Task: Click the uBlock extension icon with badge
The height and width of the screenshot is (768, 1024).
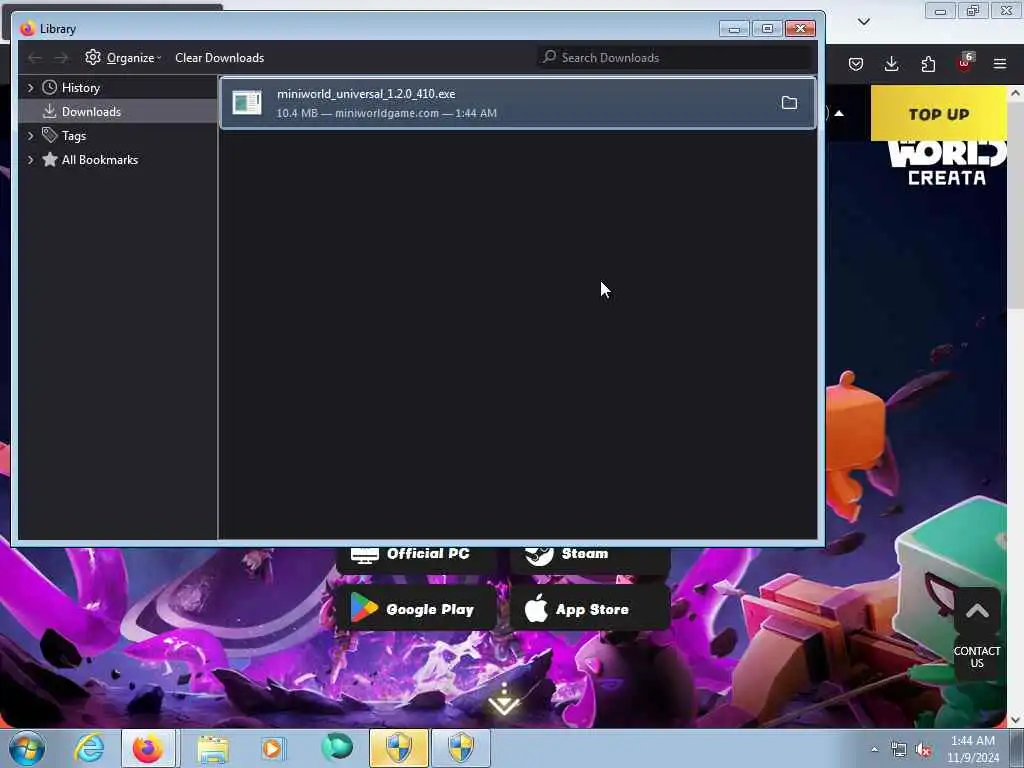Action: point(965,63)
